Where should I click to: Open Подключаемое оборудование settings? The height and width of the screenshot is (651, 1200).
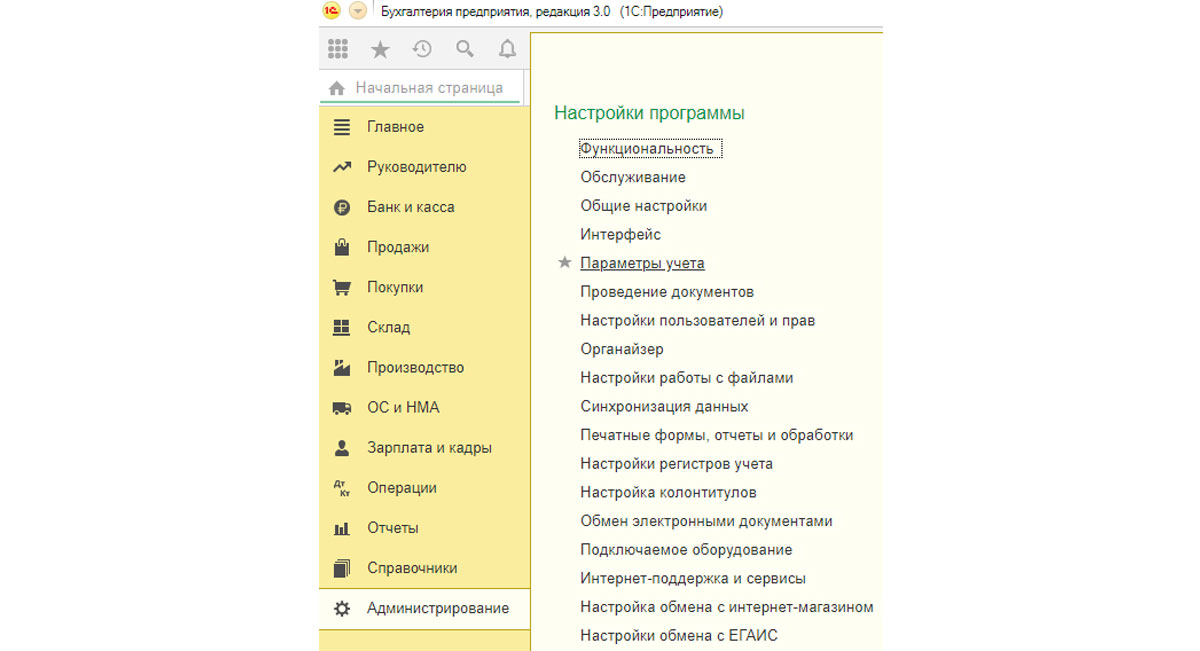(686, 550)
